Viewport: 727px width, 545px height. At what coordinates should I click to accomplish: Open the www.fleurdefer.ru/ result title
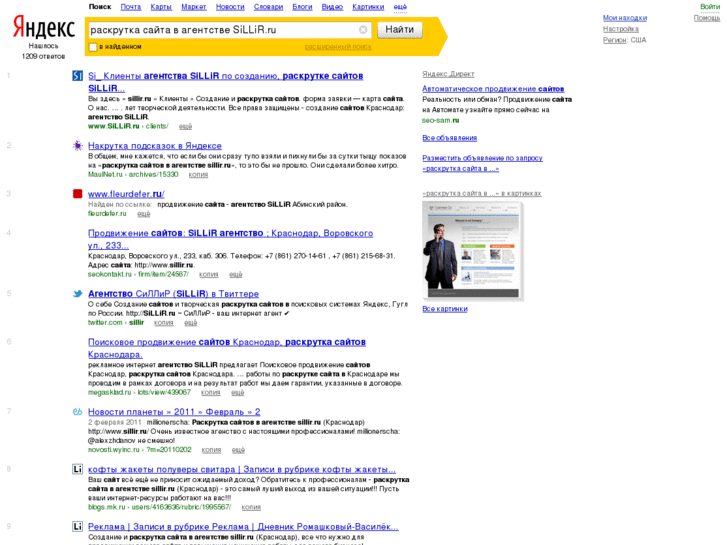(126, 194)
